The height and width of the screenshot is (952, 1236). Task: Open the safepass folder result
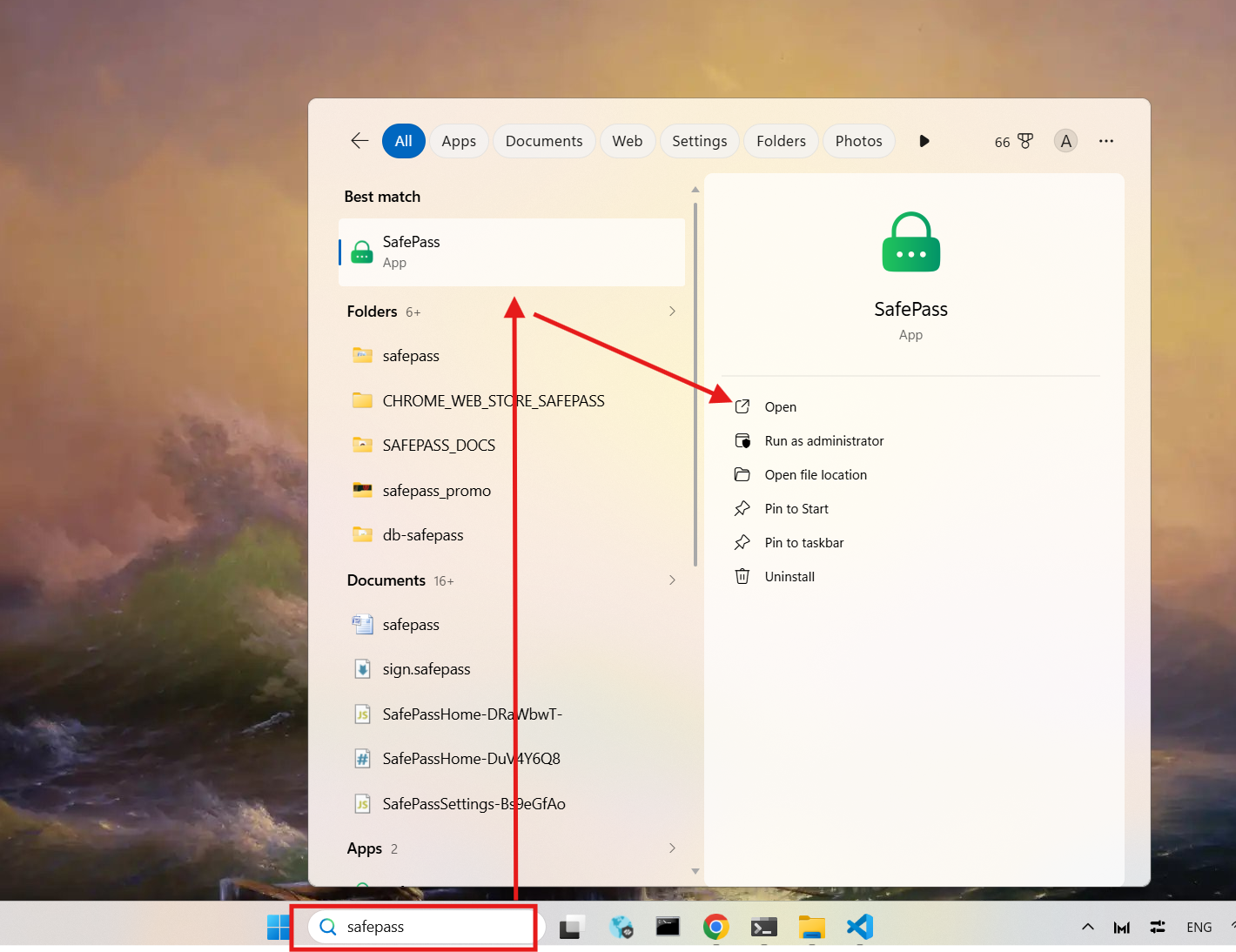512,356
